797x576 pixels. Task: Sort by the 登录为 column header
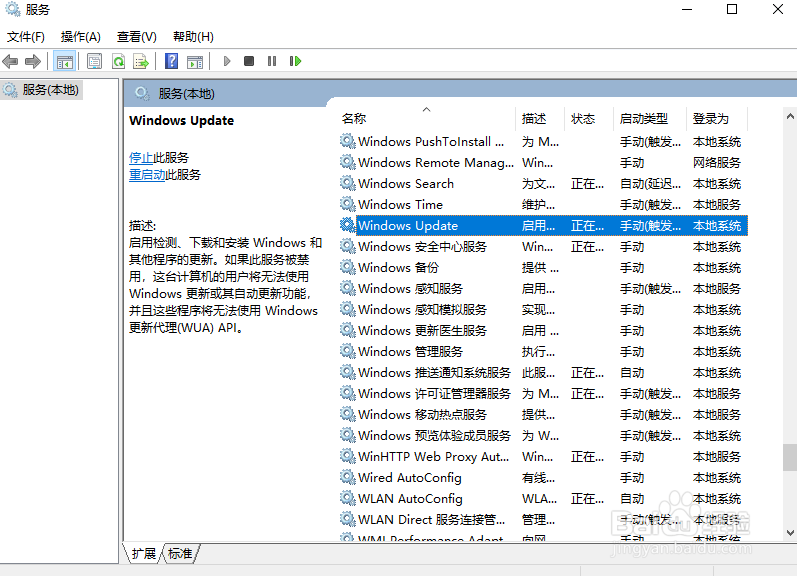717,118
